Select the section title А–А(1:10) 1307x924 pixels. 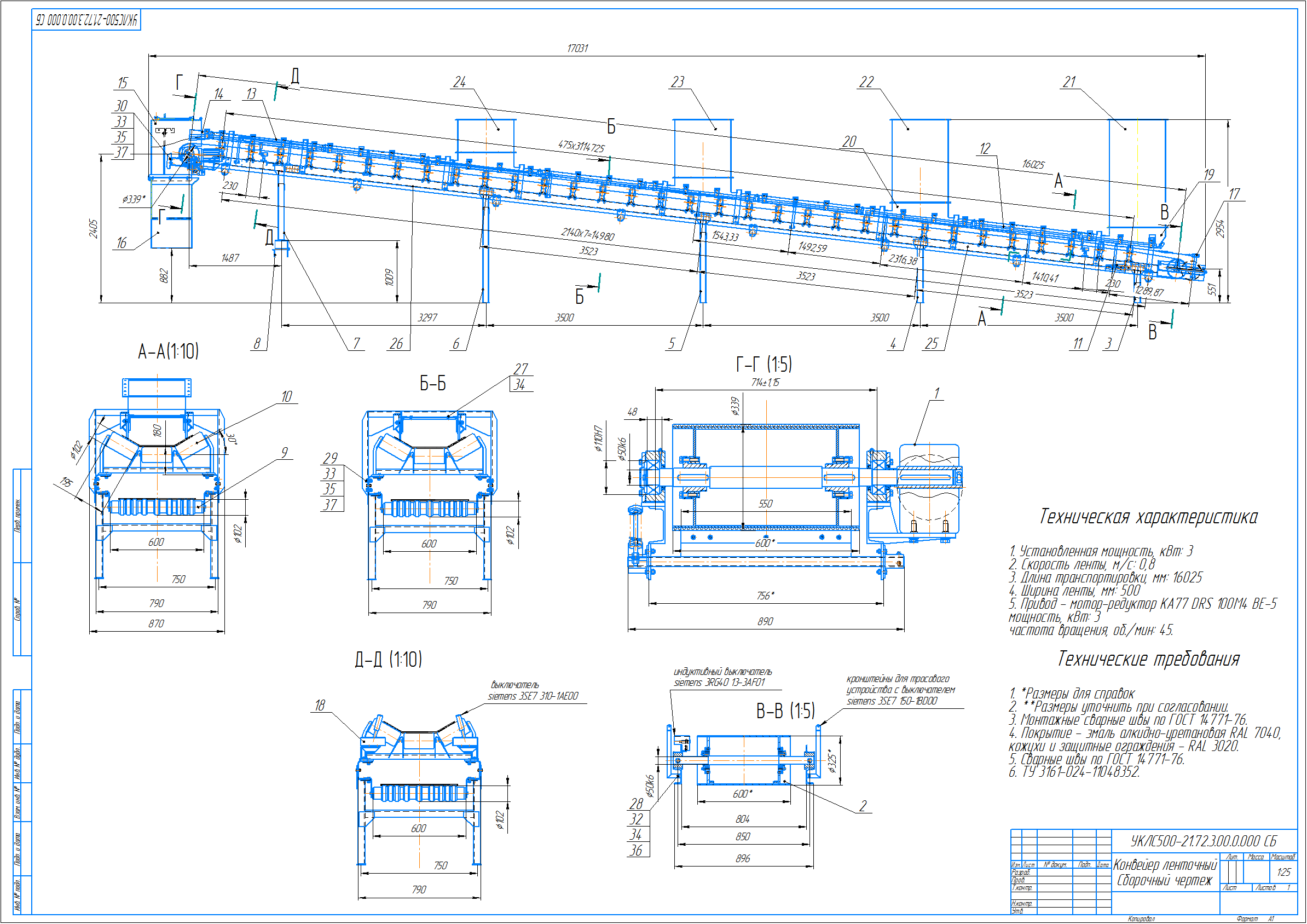click(169, 351)
